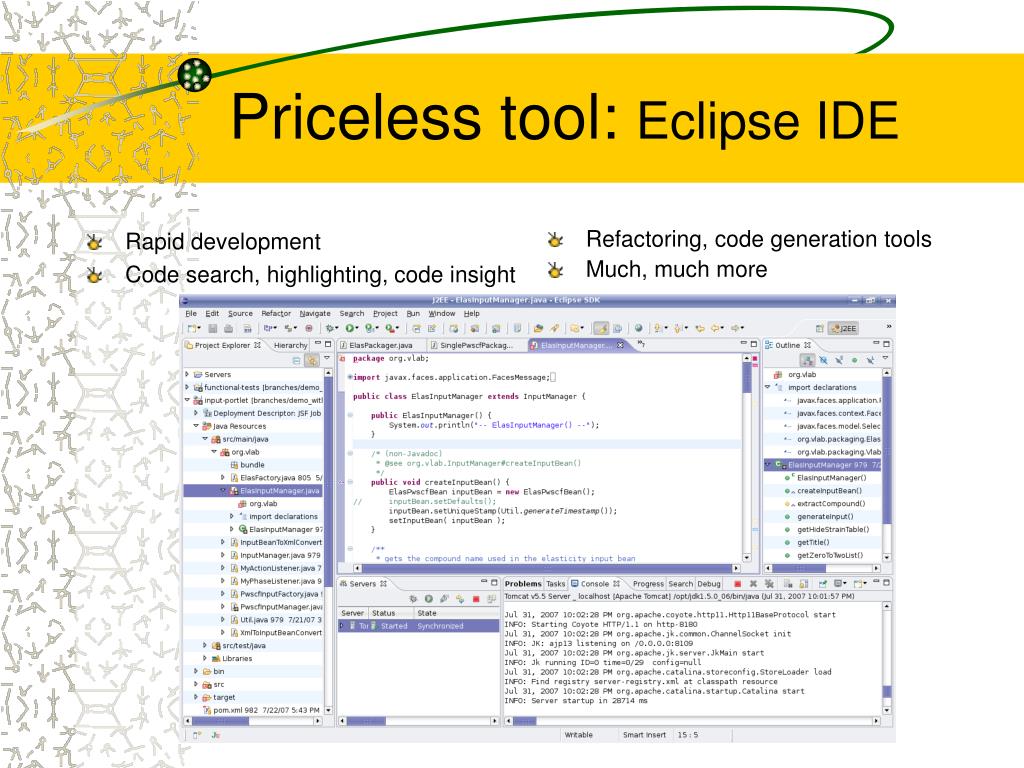The width and height of the screenshot is (1024, 768).
Task: Click the Save icon in the toolbar
Action: pyautogui.click(x=212, y=328)
